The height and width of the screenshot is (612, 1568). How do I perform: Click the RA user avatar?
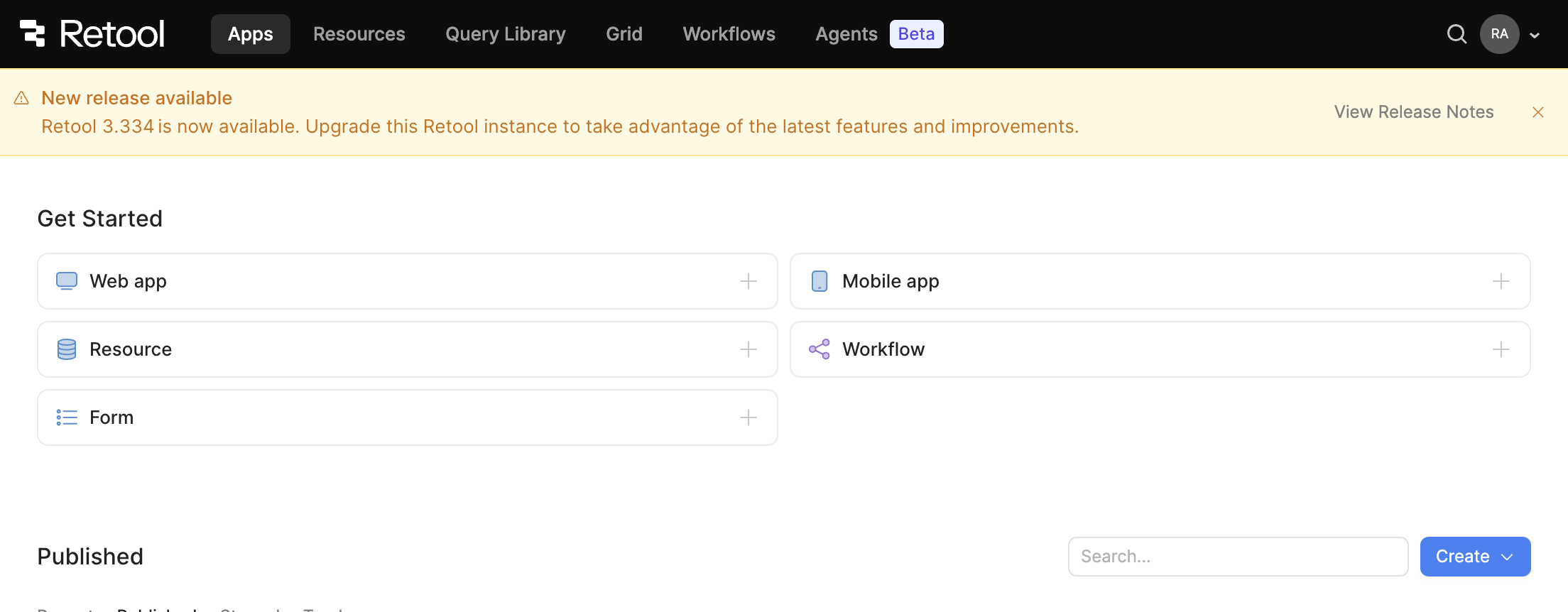click(1499, 34)
